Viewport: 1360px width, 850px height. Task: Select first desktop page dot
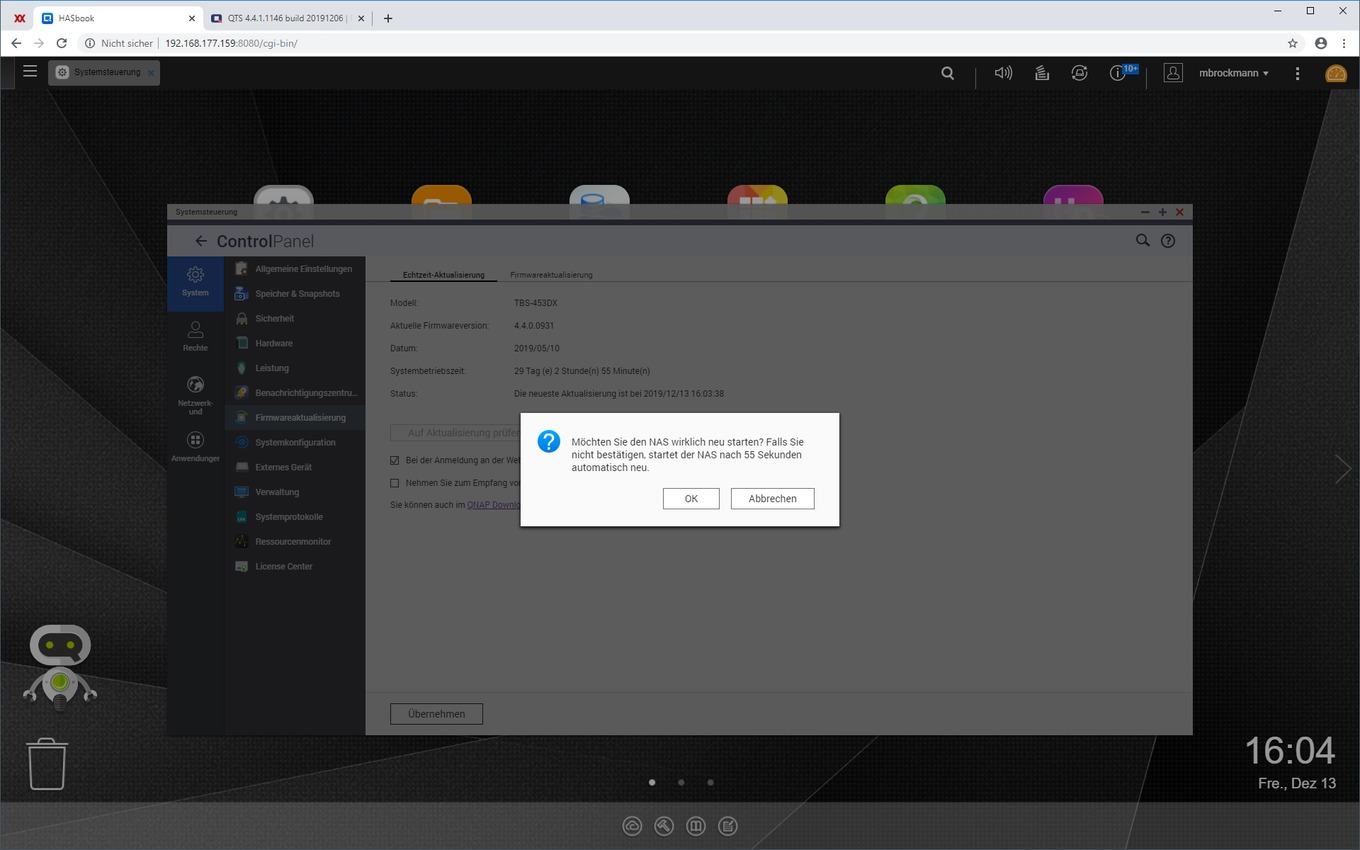click(652, 783)
